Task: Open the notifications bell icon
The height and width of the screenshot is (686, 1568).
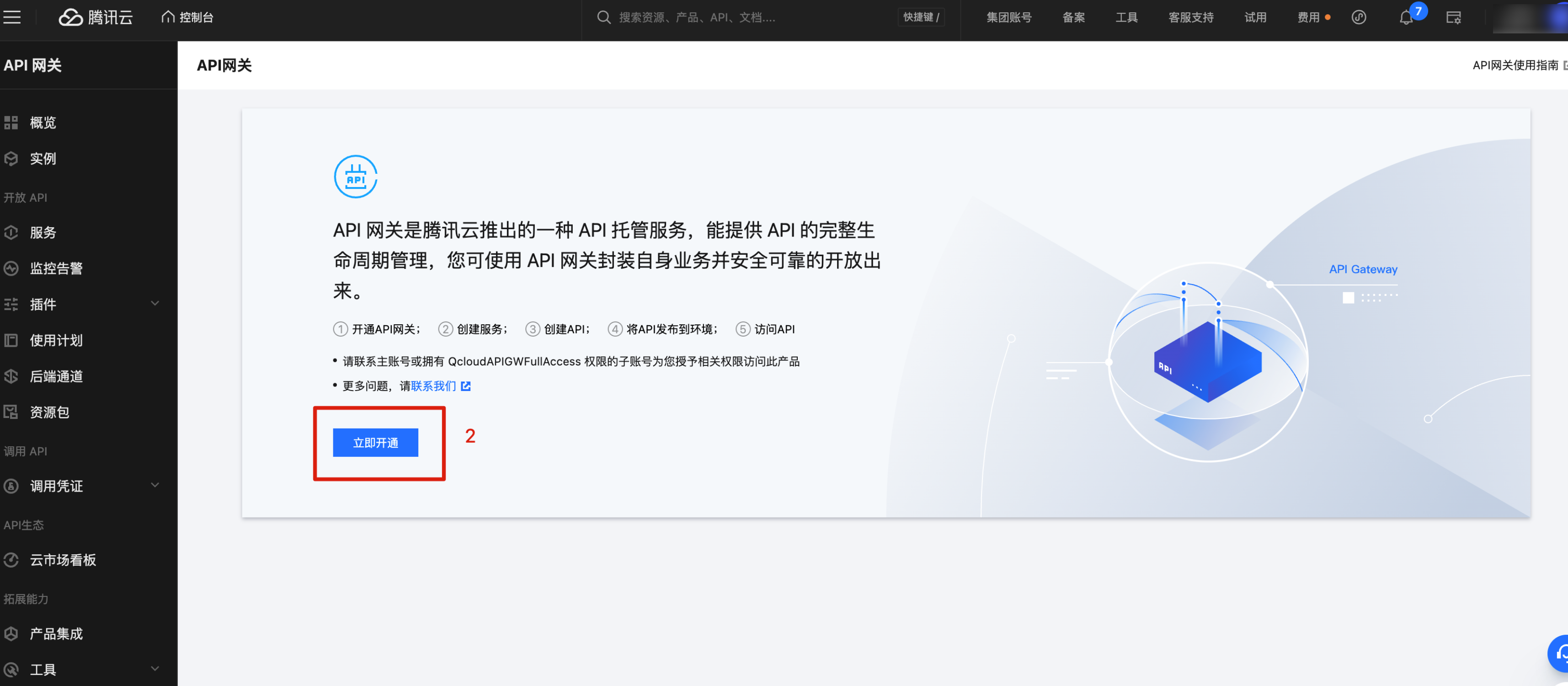Action: [1405, 18]
